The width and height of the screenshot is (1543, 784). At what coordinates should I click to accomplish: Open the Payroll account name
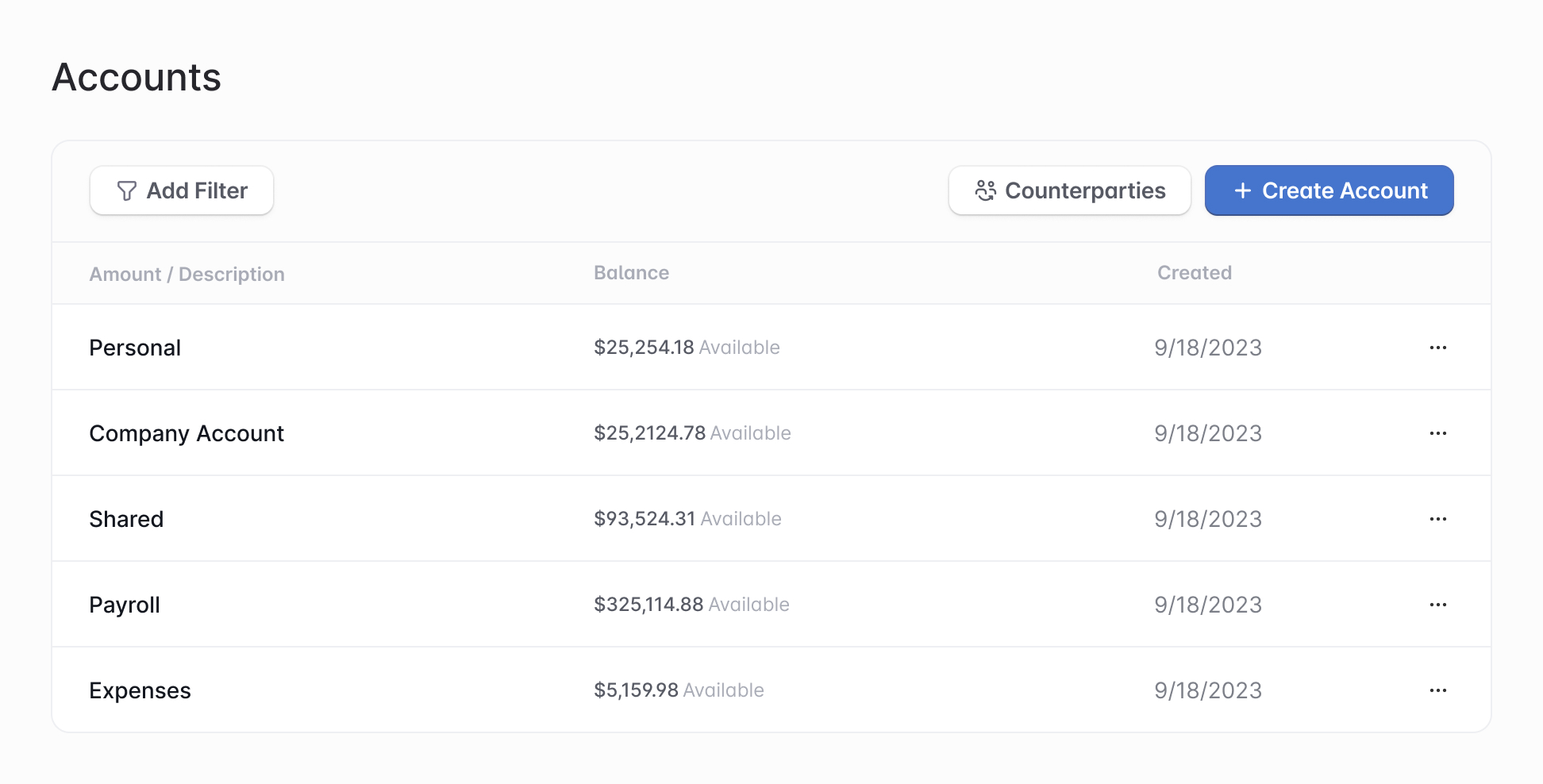(x=125, y=605)
